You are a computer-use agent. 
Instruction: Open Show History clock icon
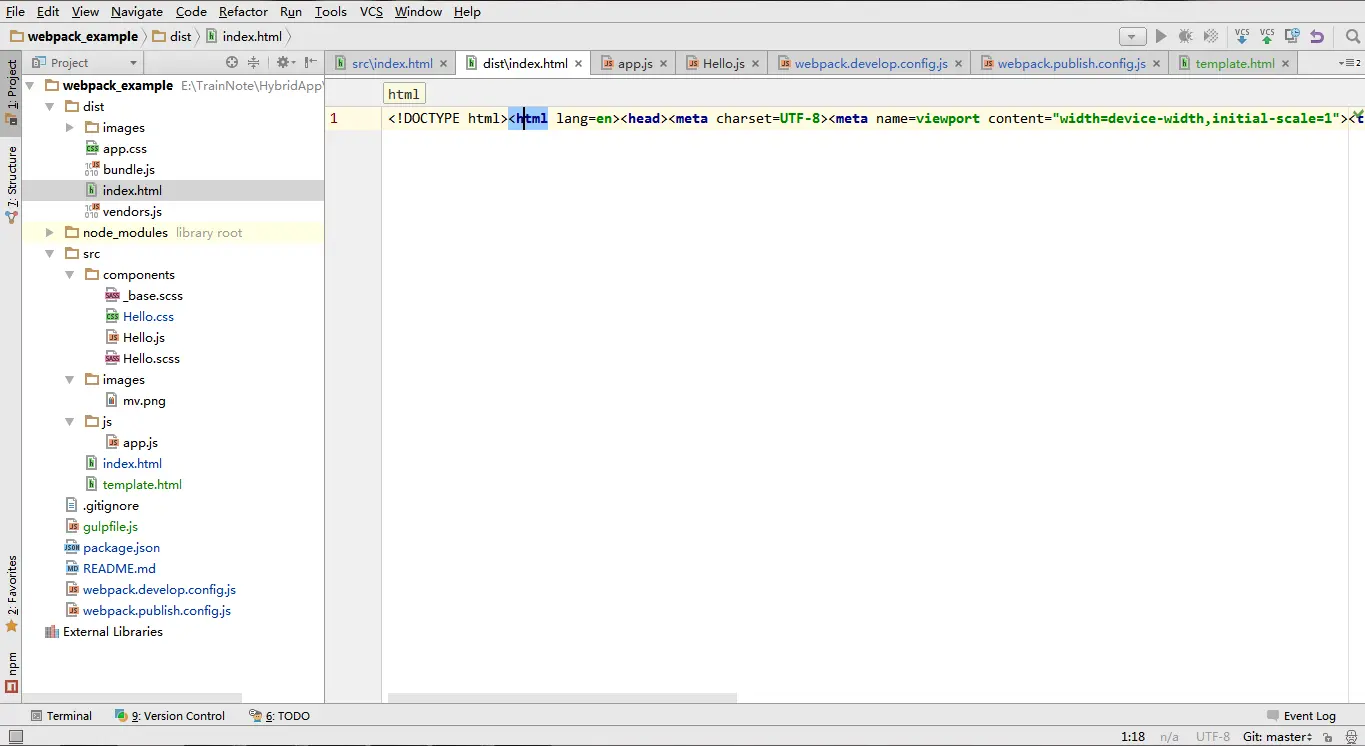coord(1292,36)
